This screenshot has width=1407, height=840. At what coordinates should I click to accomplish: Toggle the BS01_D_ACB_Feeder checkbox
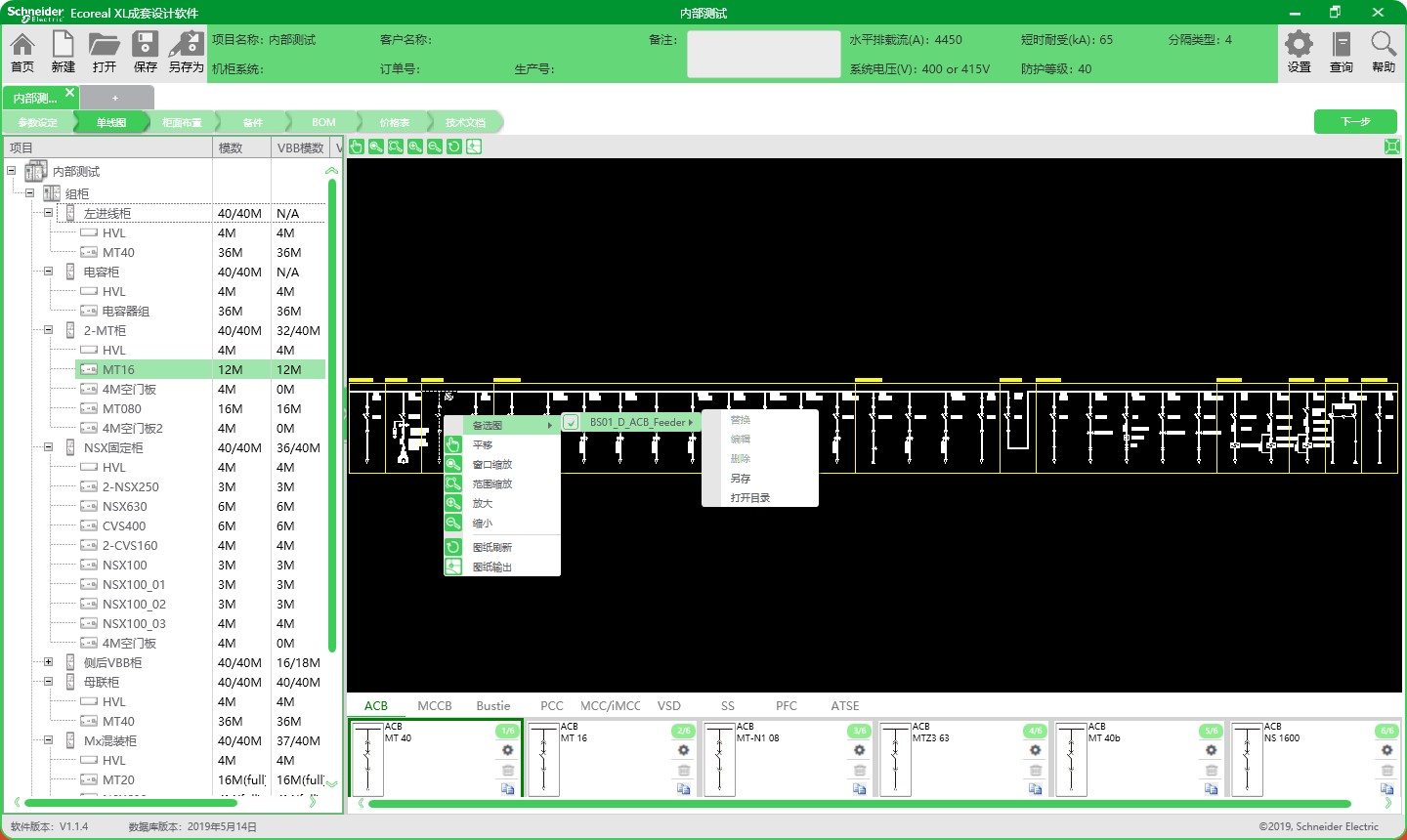coord(571,423)
